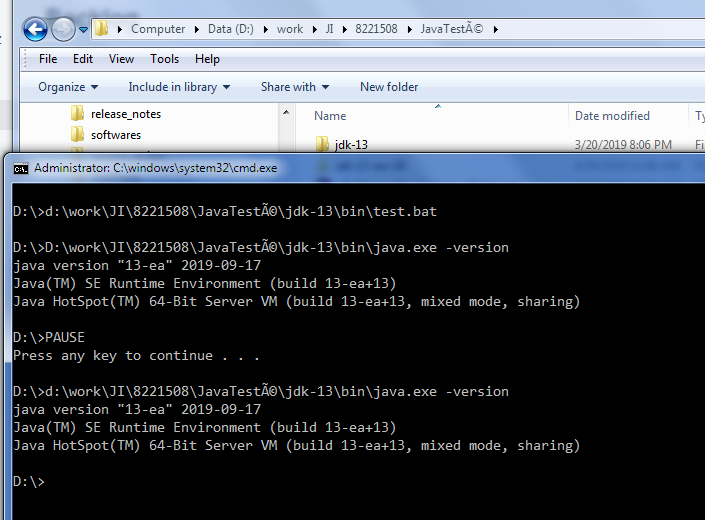Sort files by the Name column header
The image size is (705, 520).
[331, 116]
